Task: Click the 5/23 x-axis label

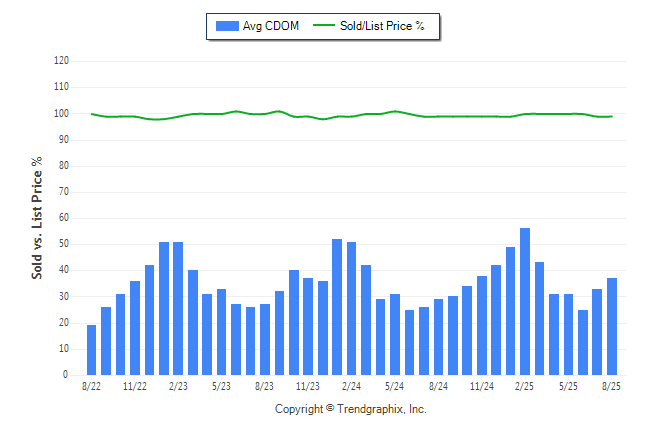Action: point(221,386)
